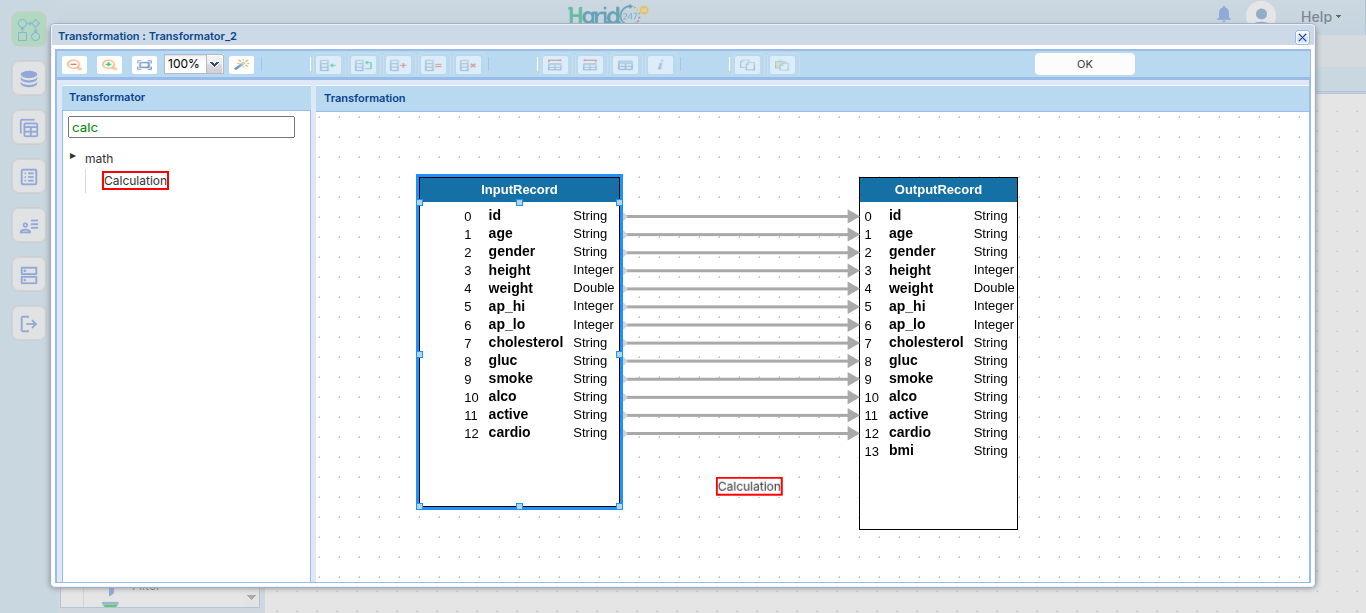This screenshot has height=613, width=1366.
Task: Open the workflow designer sidebar icon
Action: (29, 28)
